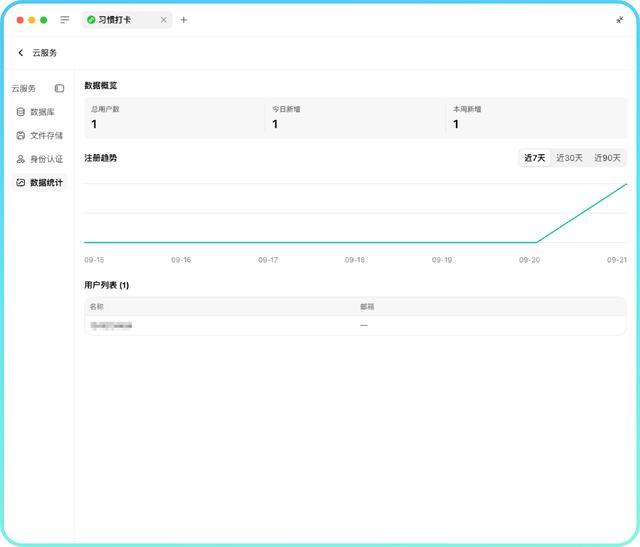Viewport: 640px width, 547px height.
Task: Switch trend range to 近7天
Action: coord(535,158)
